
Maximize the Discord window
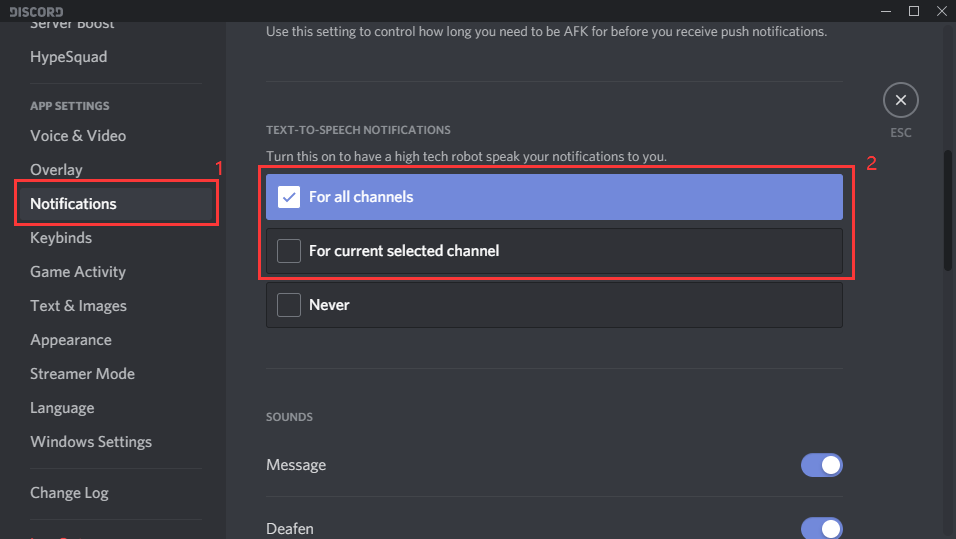(913, 11)
